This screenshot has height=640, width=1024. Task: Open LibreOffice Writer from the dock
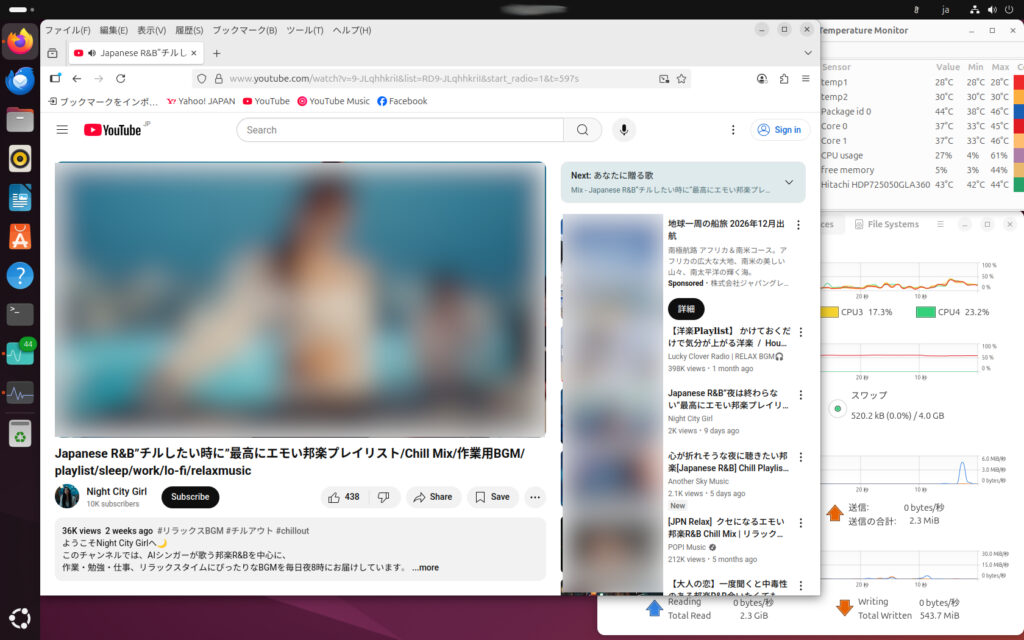tap(20, 198)
